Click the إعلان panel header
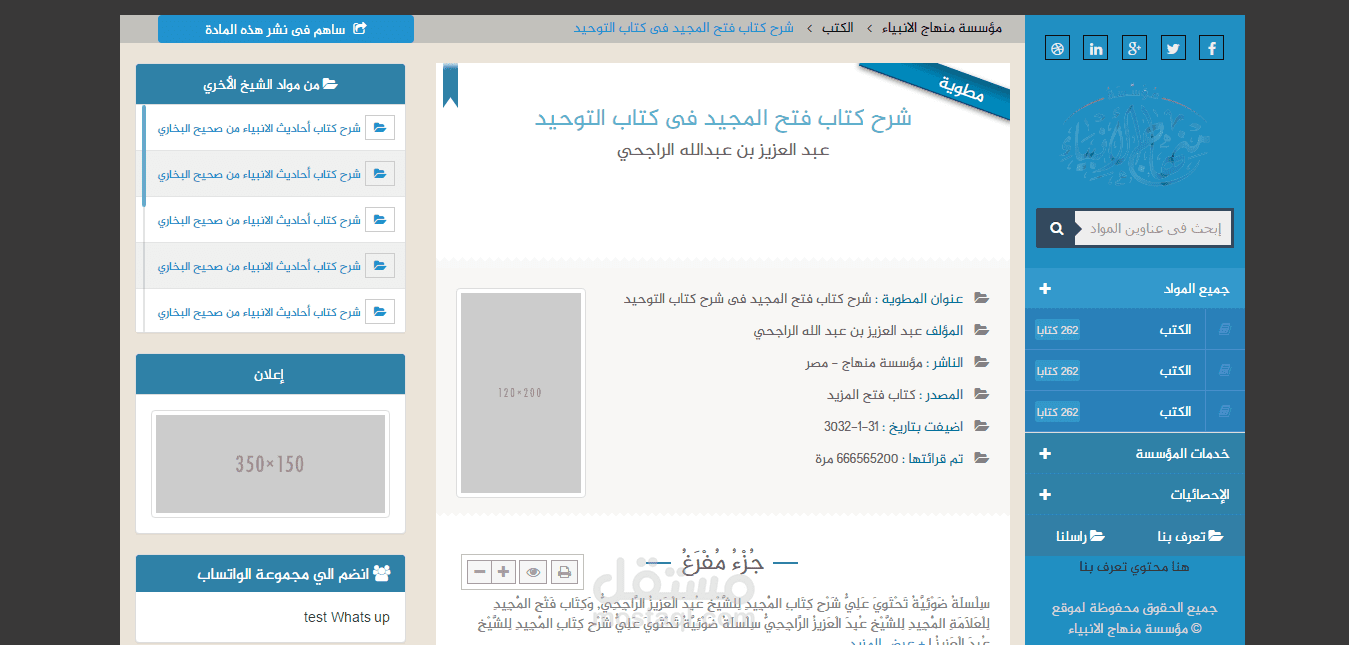1349x645 pixels. pos(270,375)
